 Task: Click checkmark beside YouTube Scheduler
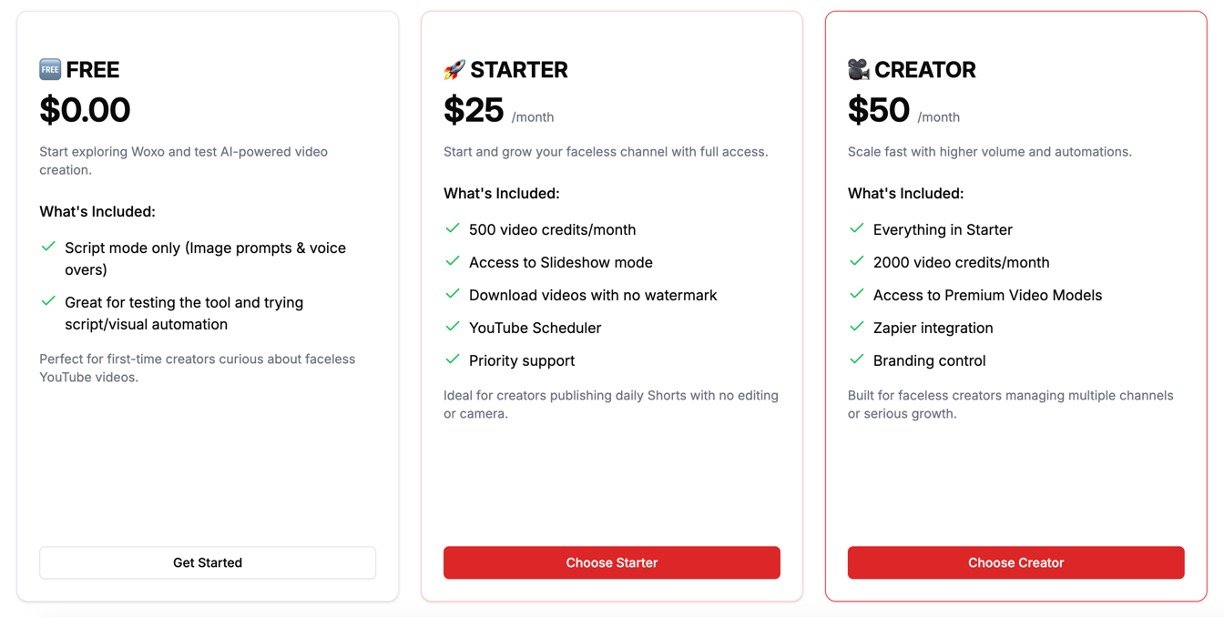tap(452, 327)
